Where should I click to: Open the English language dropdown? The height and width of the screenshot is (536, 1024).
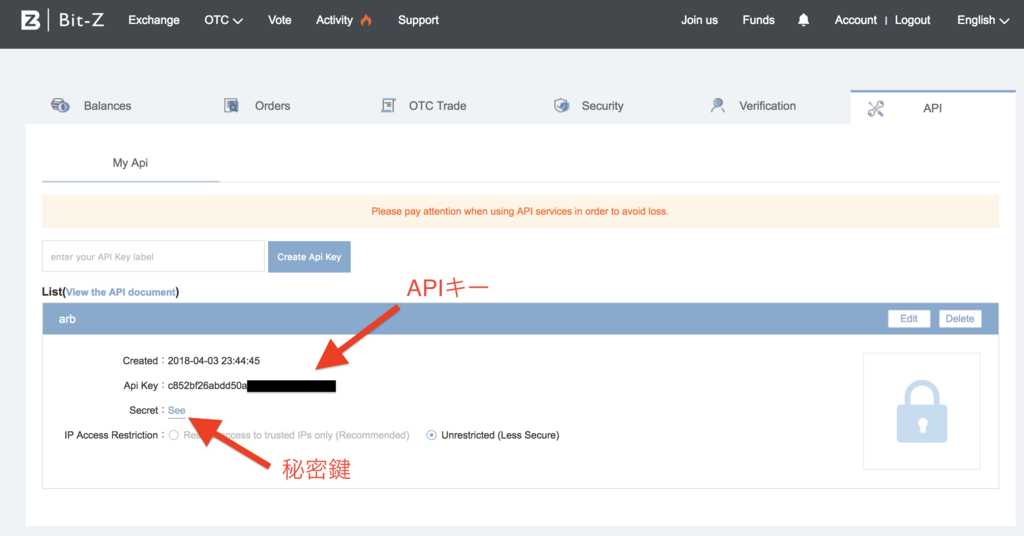[983, 20]
